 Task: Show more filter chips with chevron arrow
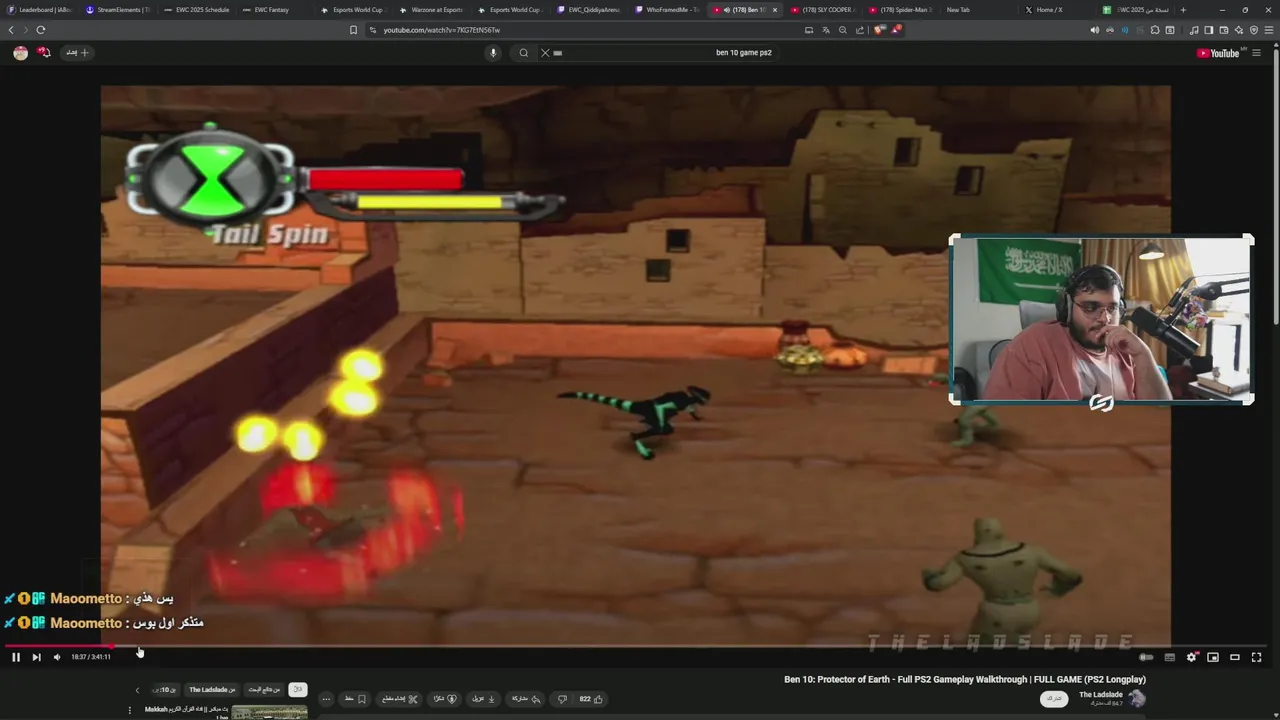(137, 689)
